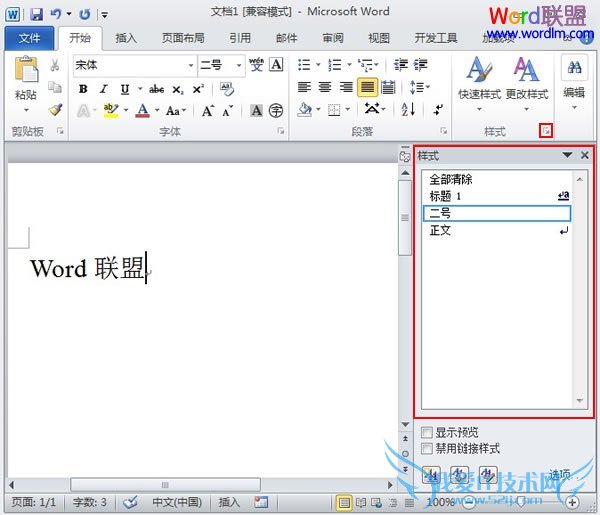Expand the 样式 group dialog launcher
The height and width of the screenshot is (515, 600).
pyautogui.click(x=546, y=131)
